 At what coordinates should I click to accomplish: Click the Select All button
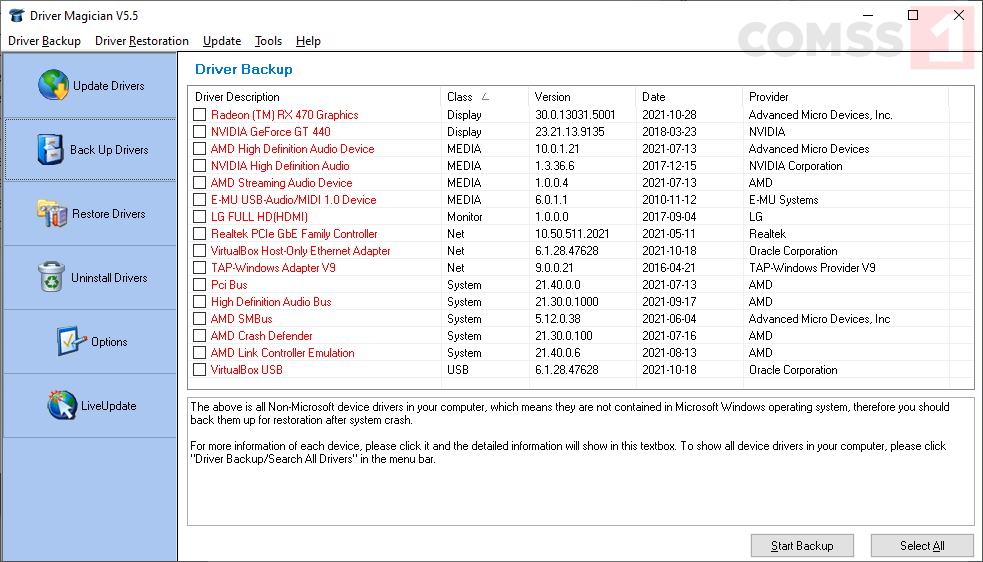point(922,546)
